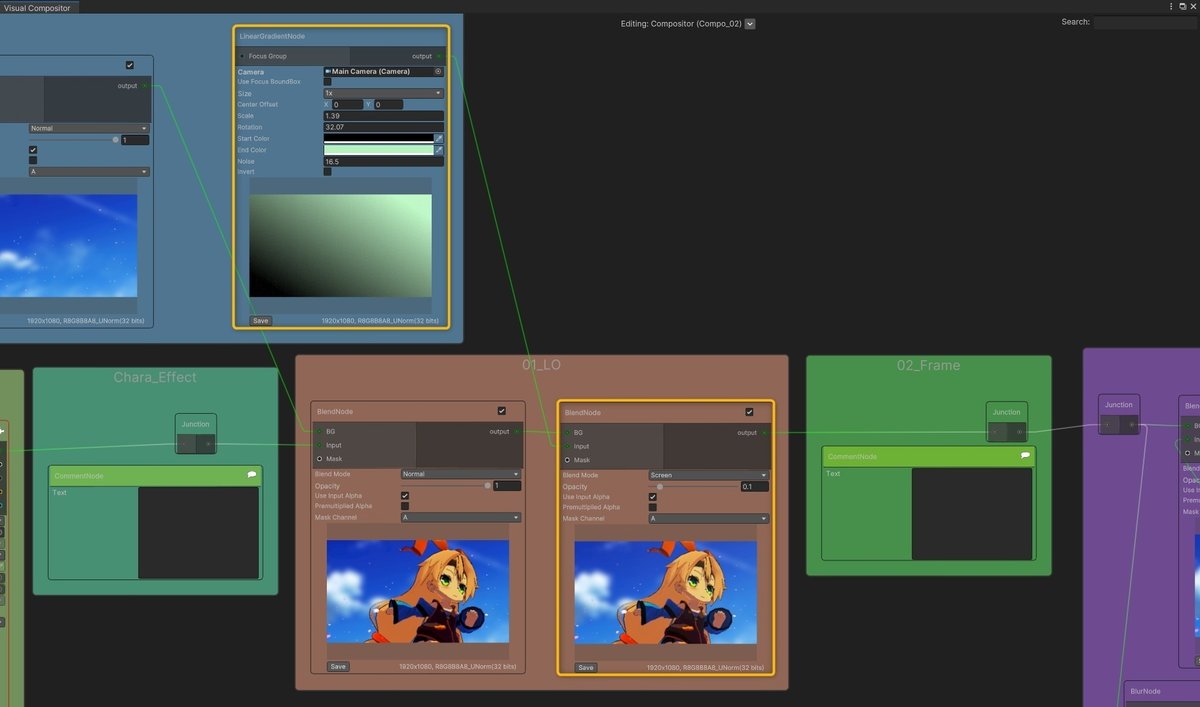Click output port of Normal BlendNode
The height and width of the screenshot is (707, 1200).
(x=517, y=432)
